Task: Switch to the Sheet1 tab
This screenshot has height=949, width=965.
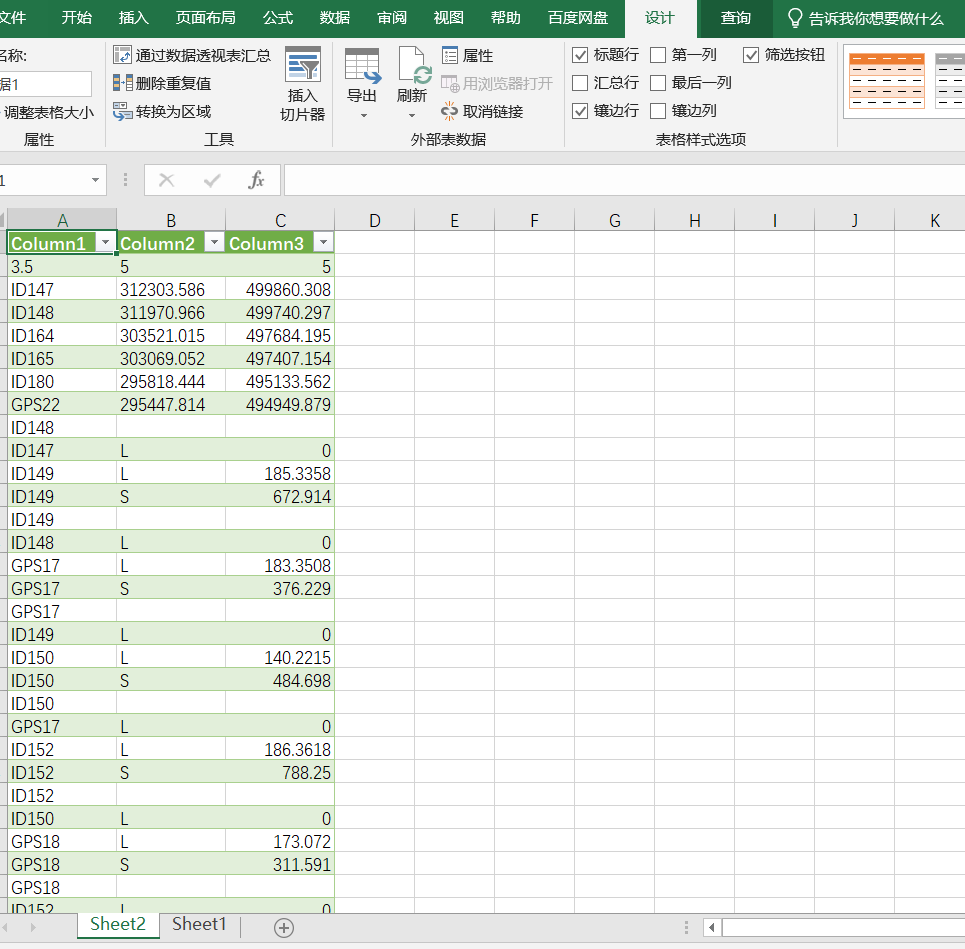Action: (199, 925)
